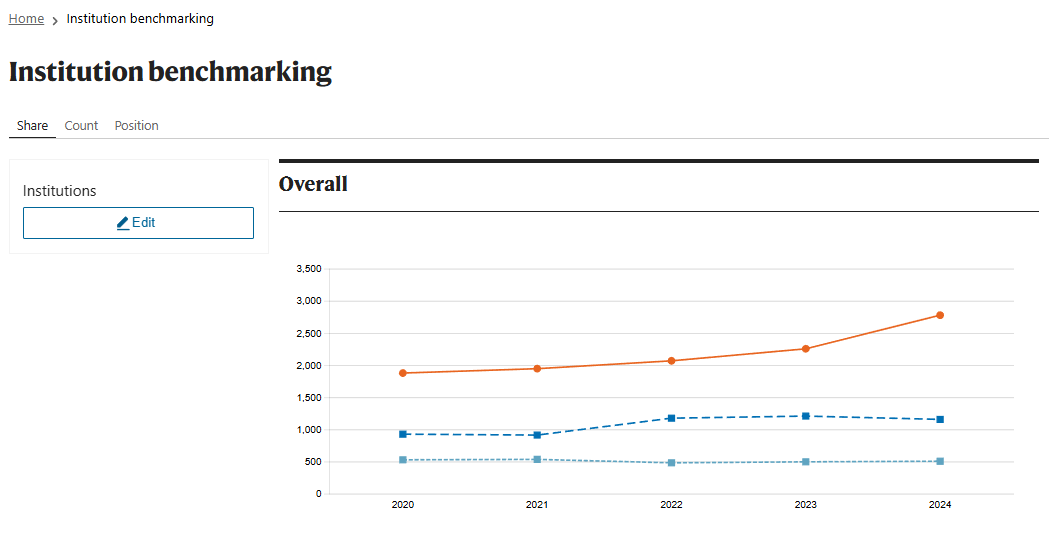The image size is (1057, 538).
Task: Click the orange data point for 2022
Action: click(x=671, y=361)
